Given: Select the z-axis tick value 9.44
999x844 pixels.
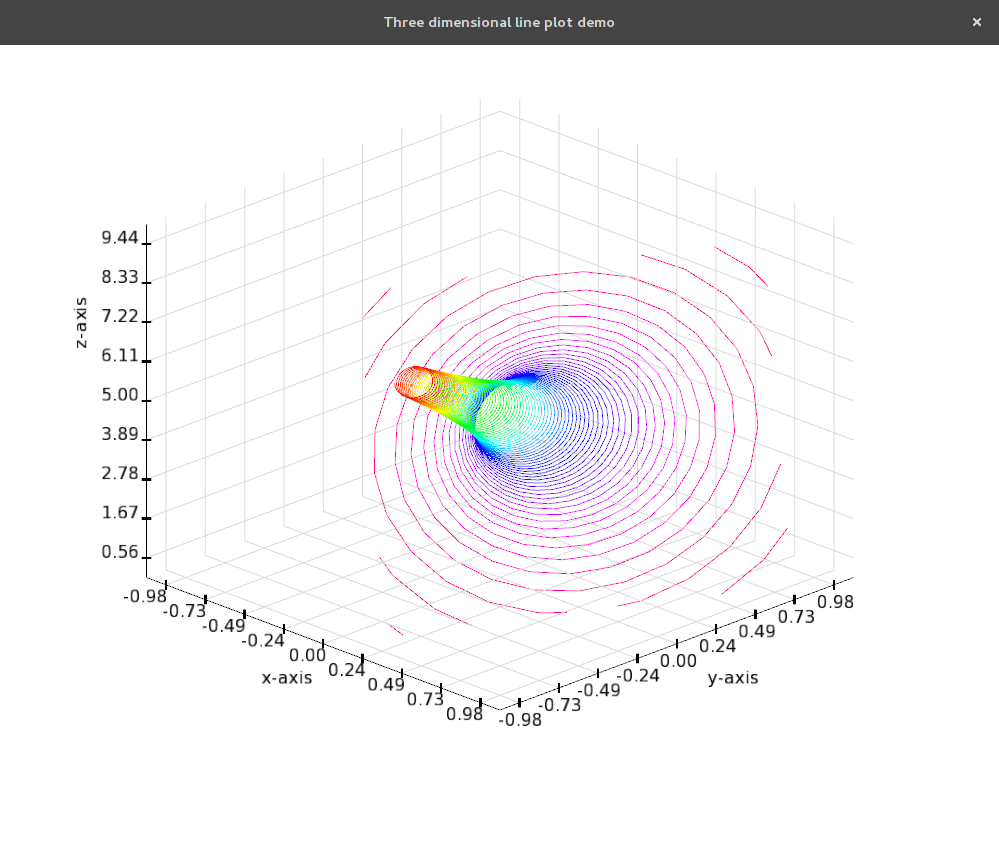Looking at the screenshot, I should (120, 238).
